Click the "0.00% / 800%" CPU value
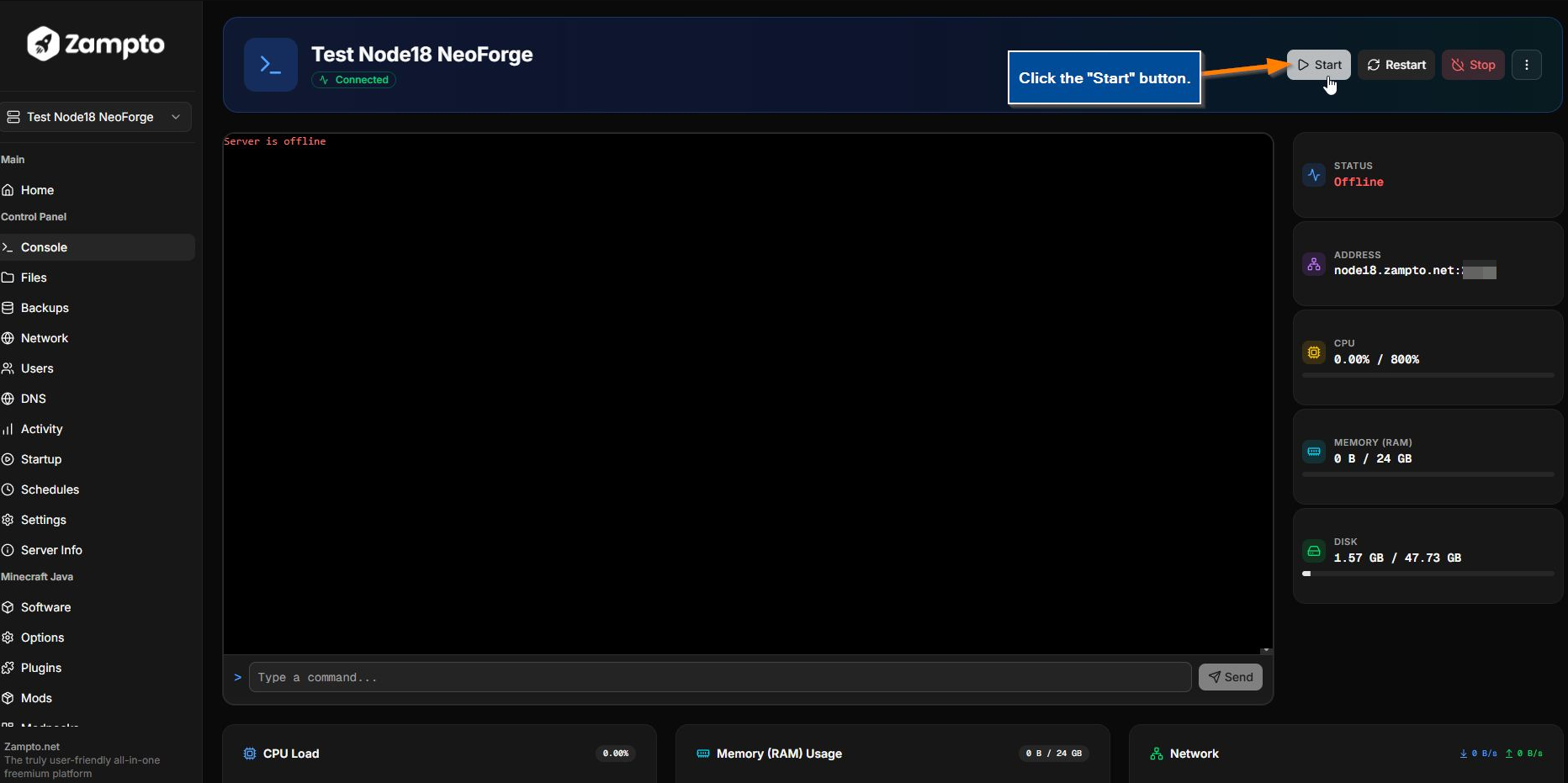 point(1376,359)
